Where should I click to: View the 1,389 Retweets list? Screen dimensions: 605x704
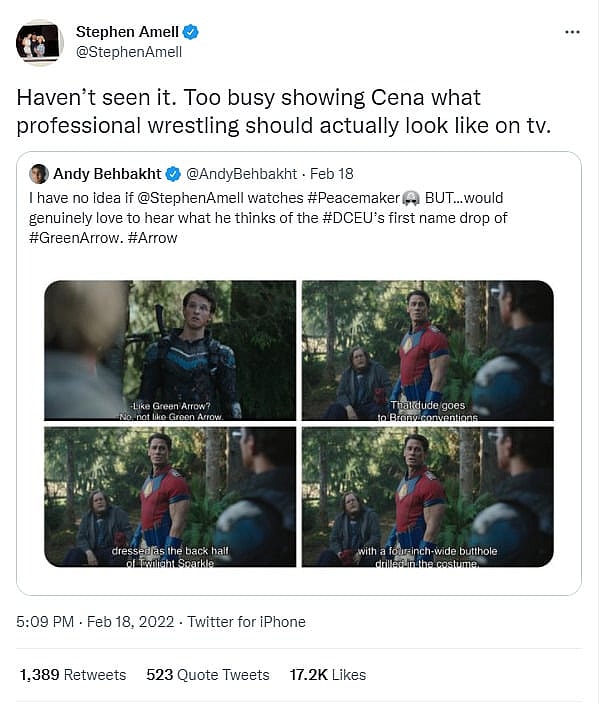point(73,675)
